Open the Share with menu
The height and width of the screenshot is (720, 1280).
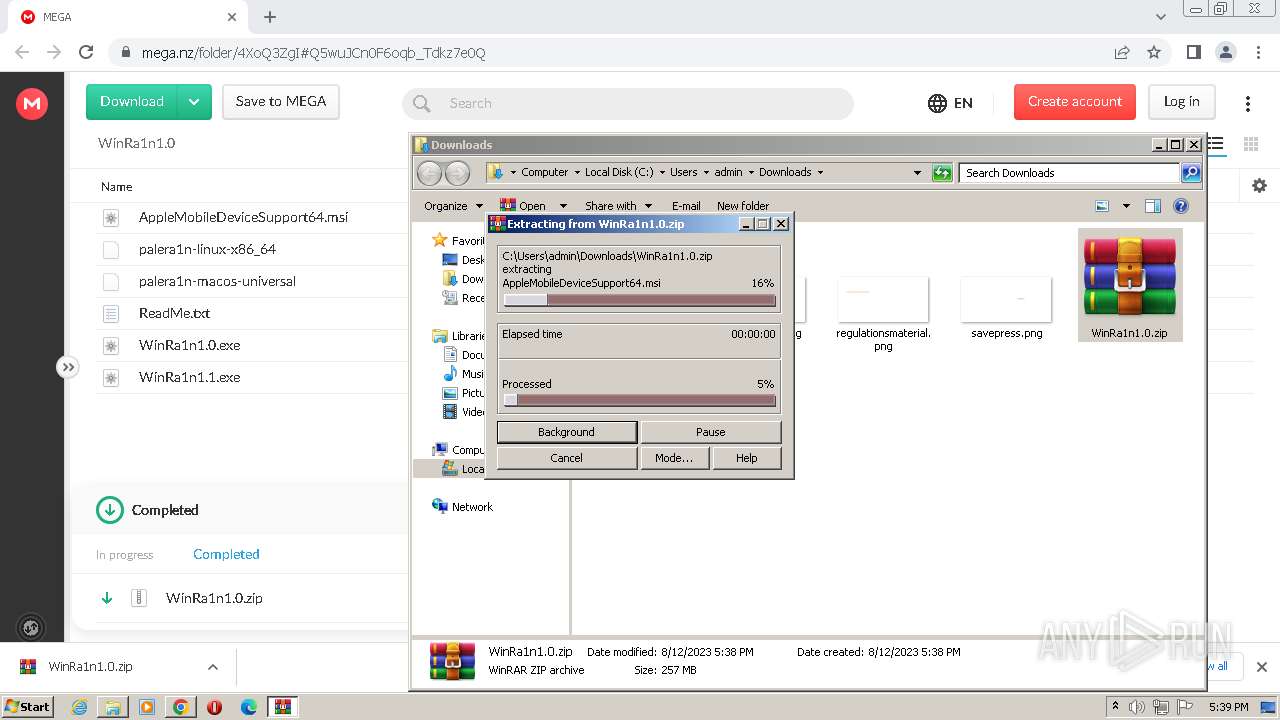coord(618,206)
